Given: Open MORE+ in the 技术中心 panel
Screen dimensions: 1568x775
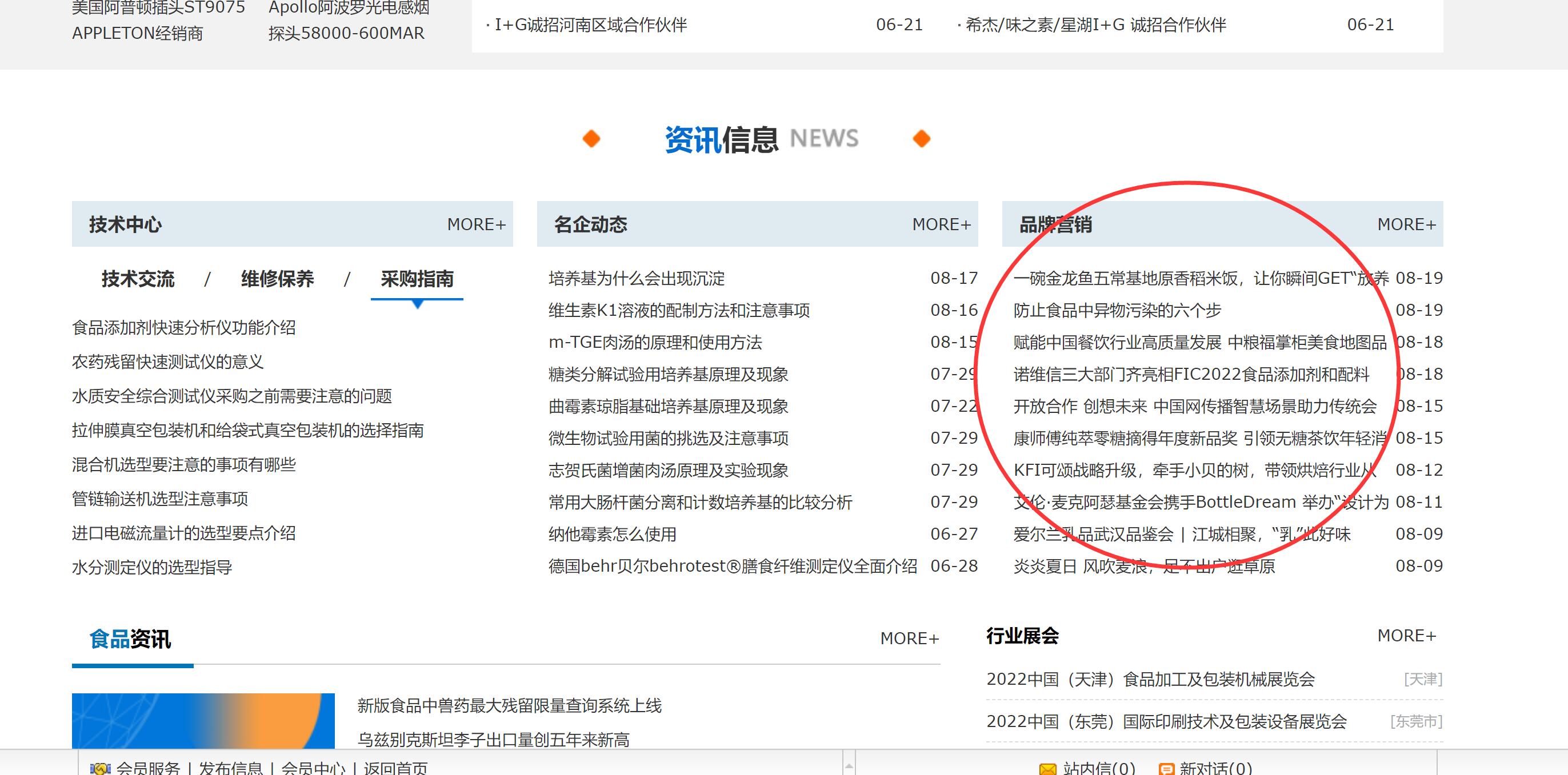Looking at the screenshot, I should coord(477,224).
